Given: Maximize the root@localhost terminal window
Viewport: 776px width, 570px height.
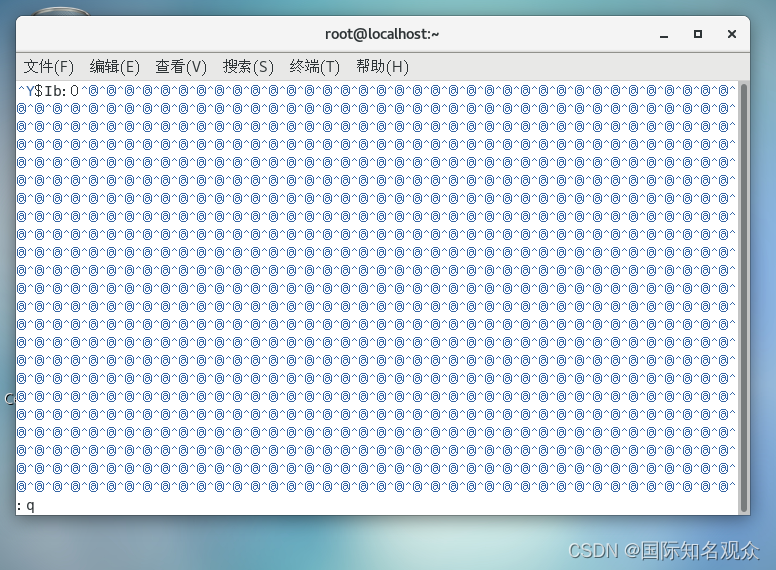Looking at the screenshot, I should tap(698, 34).
